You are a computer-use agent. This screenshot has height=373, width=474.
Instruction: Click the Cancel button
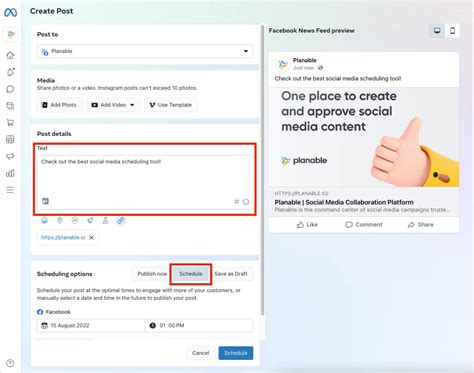[201, 353]
